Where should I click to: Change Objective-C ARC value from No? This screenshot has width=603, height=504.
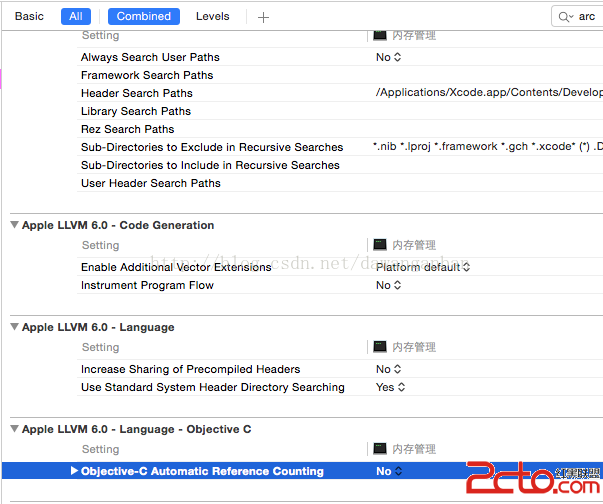[x=389, y=471]
